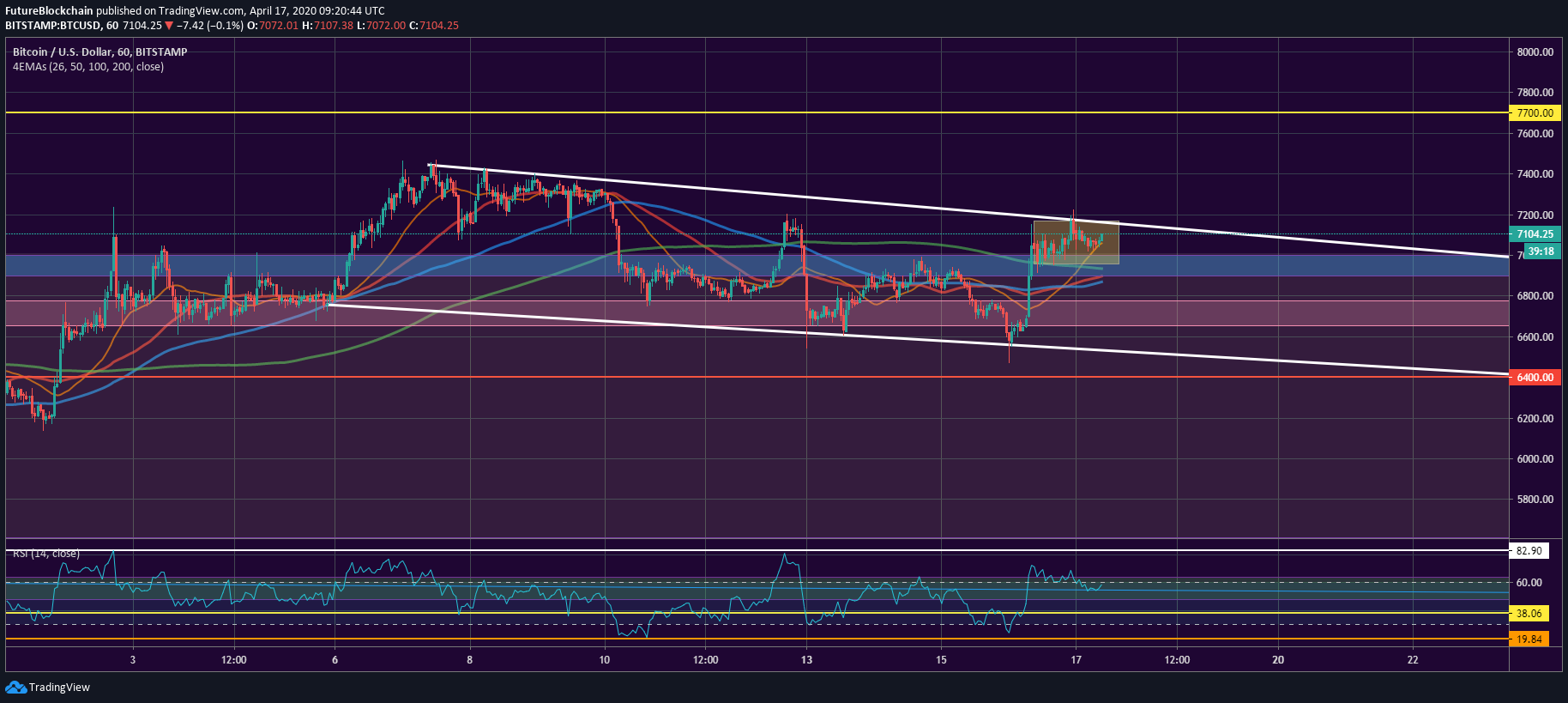
Task: Click the orange 19.84 RSI level label
Action: coord(1529,639)
